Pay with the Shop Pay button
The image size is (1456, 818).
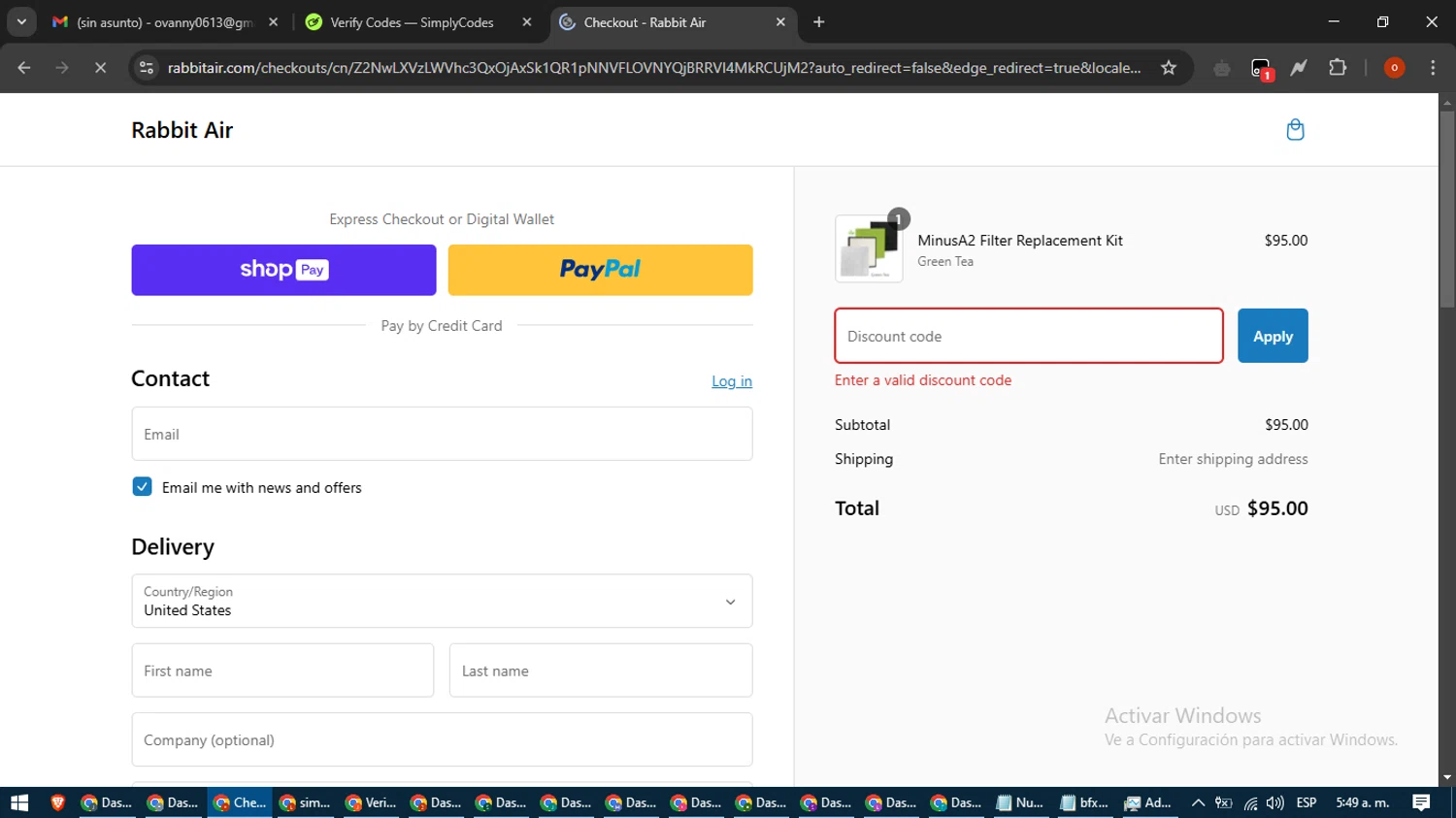283,270
